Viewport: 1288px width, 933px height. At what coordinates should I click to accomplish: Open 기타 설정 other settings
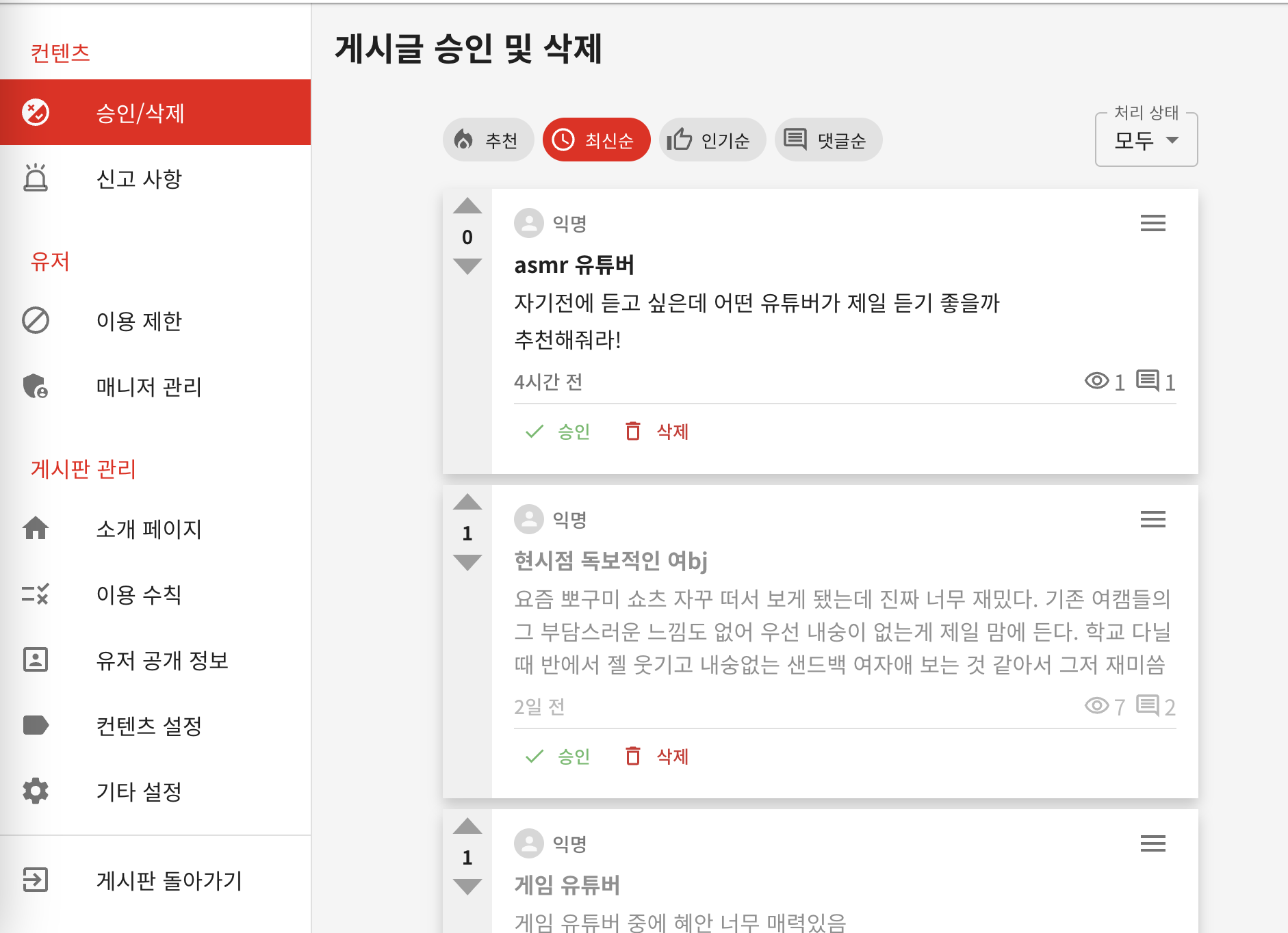pos(155,791)
